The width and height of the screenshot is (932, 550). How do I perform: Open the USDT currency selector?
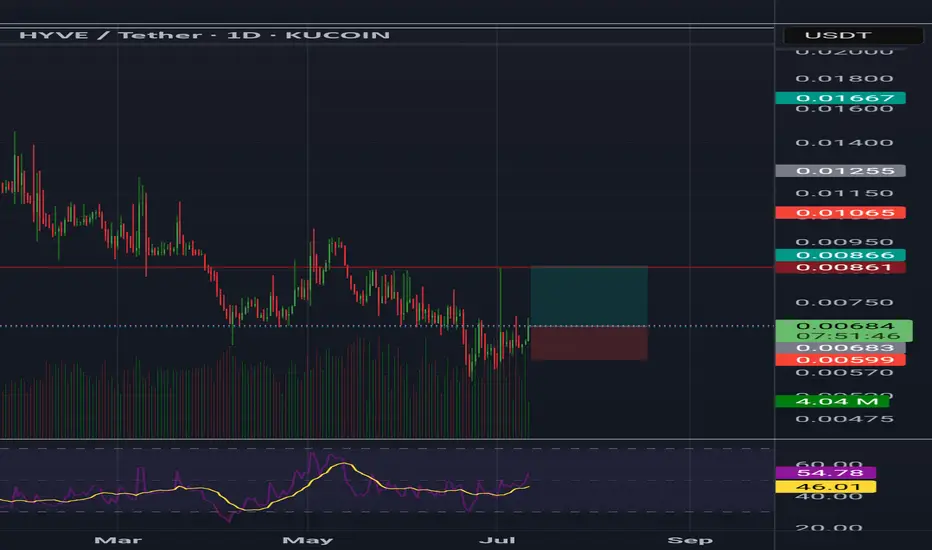[x=853, y=35]
